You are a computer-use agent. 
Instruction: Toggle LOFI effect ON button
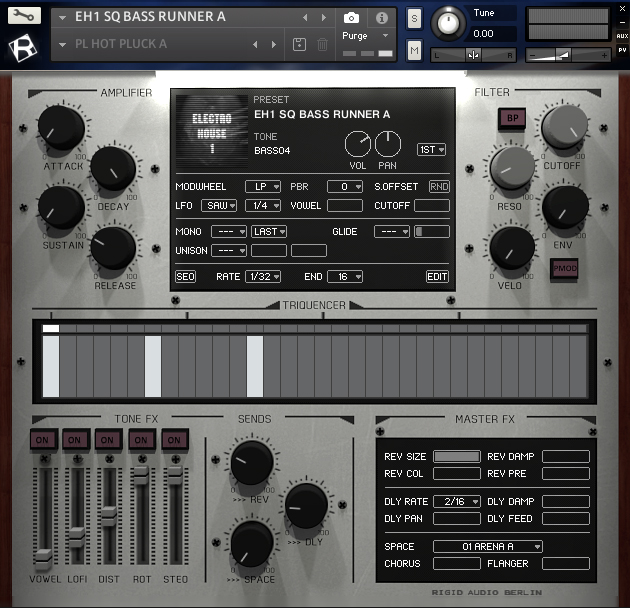point(74,440)
